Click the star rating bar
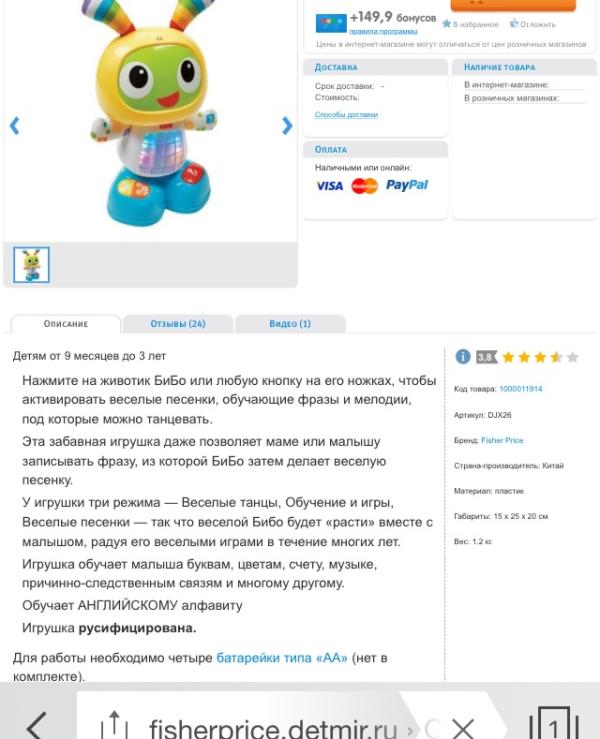Viewport: 600px width, 739px height. [541, 357]
